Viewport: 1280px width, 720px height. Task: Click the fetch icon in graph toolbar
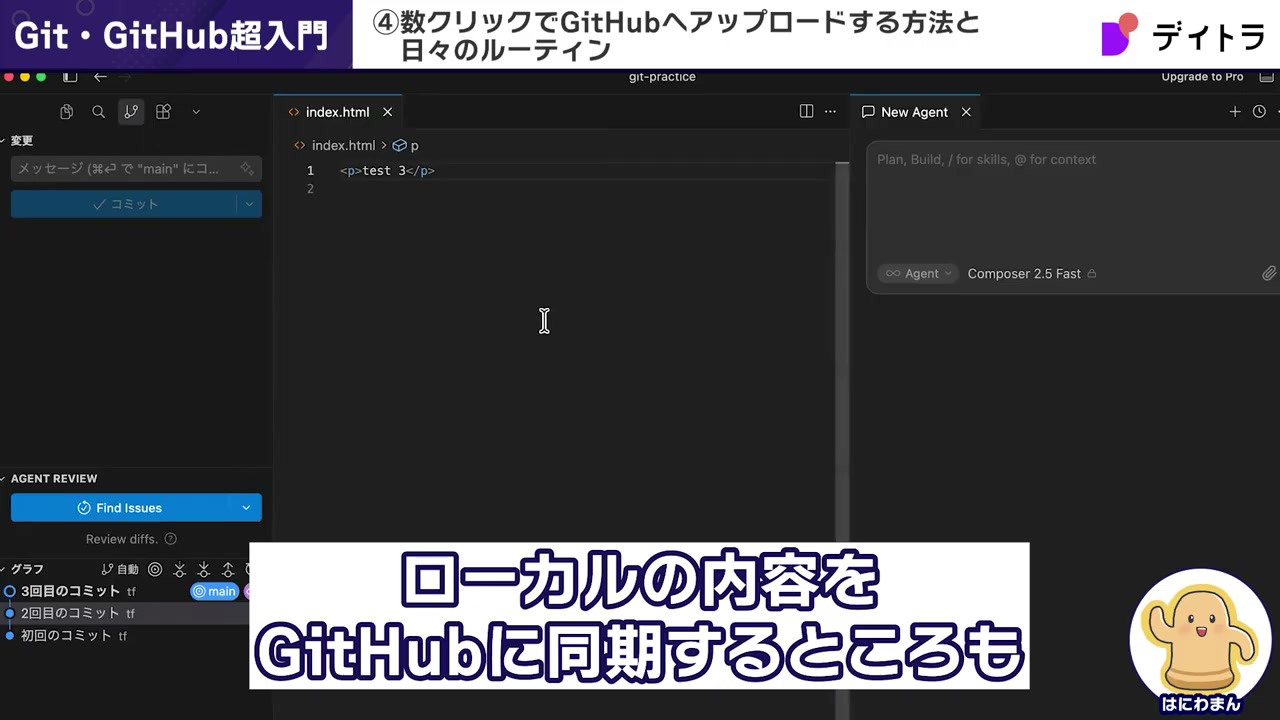click(180, 569)
